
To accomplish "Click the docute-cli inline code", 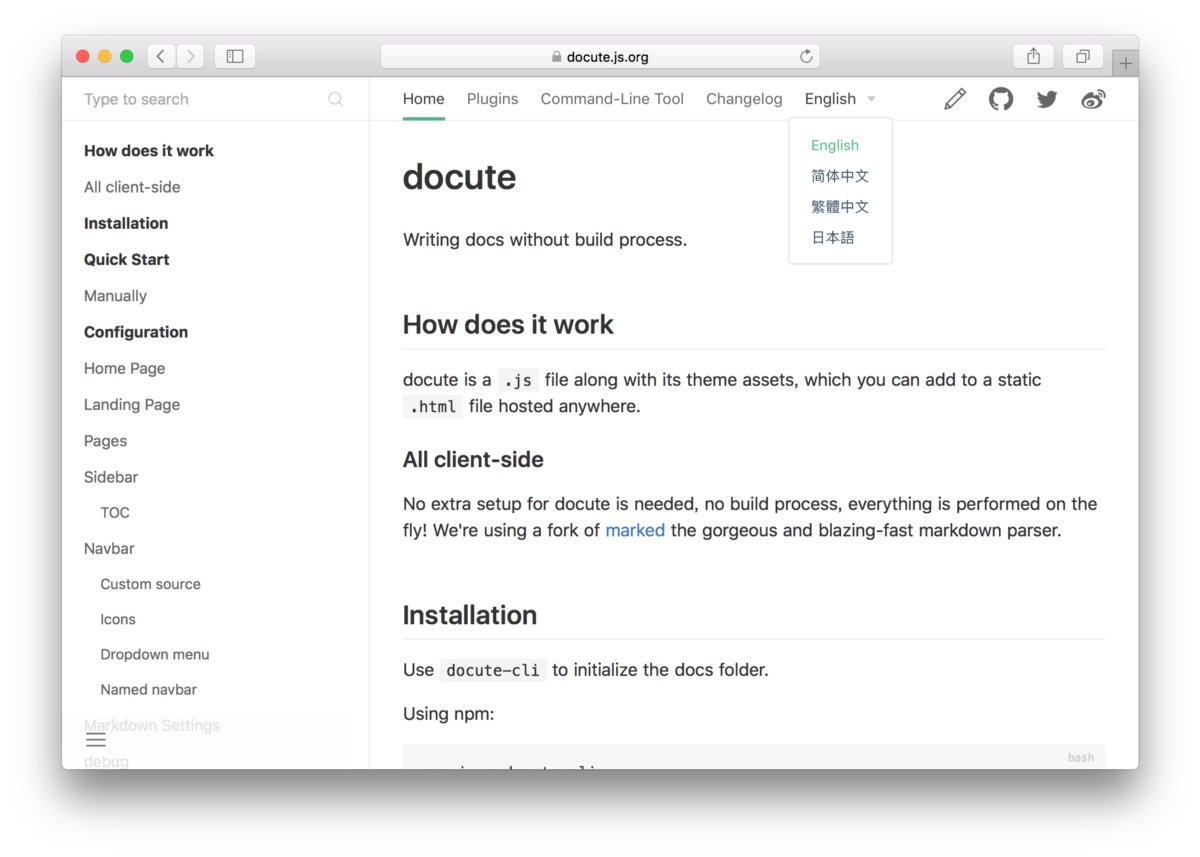I will pyautogui.click(x=493, y=670).
